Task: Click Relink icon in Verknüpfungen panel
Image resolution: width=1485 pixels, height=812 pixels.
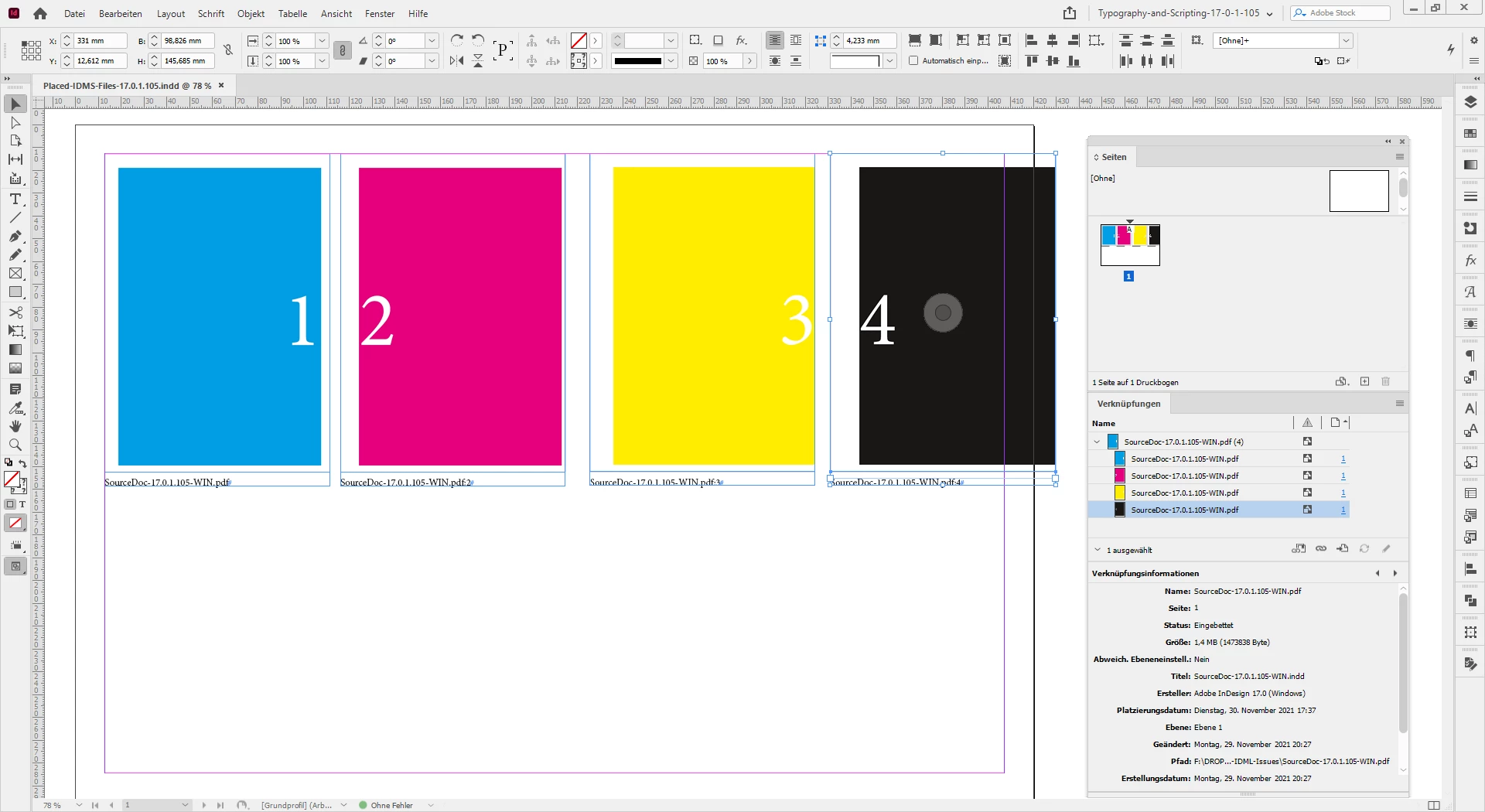Action: coord(1321,548)
